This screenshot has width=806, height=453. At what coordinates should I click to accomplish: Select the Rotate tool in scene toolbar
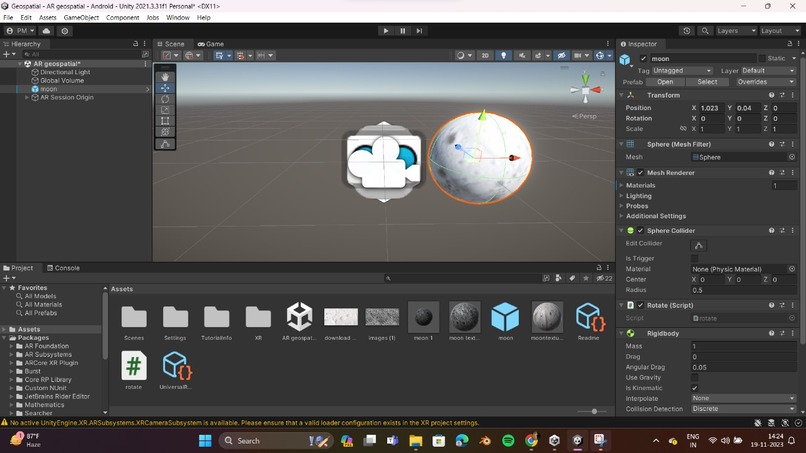(165, 99)
